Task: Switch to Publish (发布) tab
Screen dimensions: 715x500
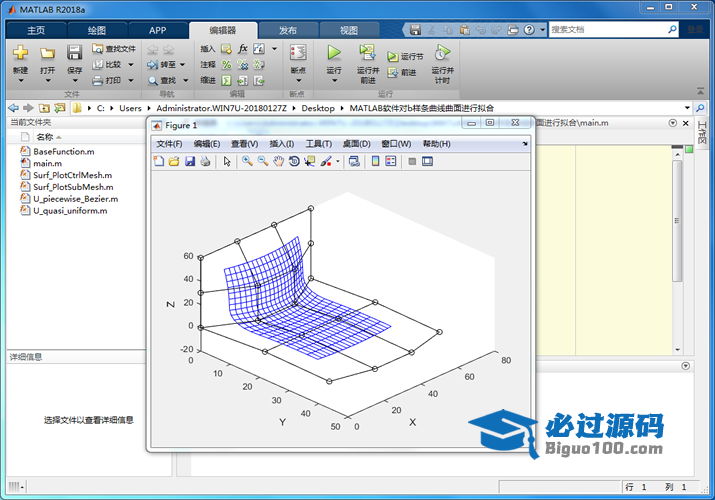Action: click(x=288, y=31)
